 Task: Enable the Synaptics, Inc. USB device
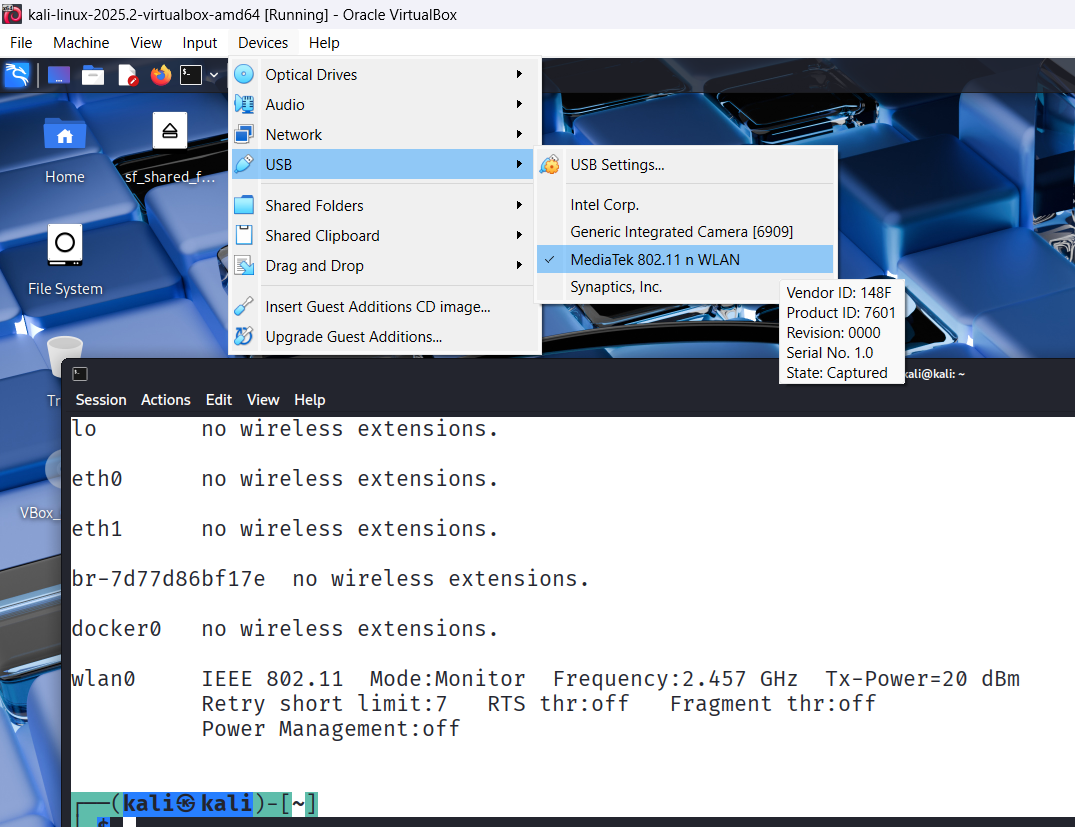pyautogui.click(x=616, y=287)
